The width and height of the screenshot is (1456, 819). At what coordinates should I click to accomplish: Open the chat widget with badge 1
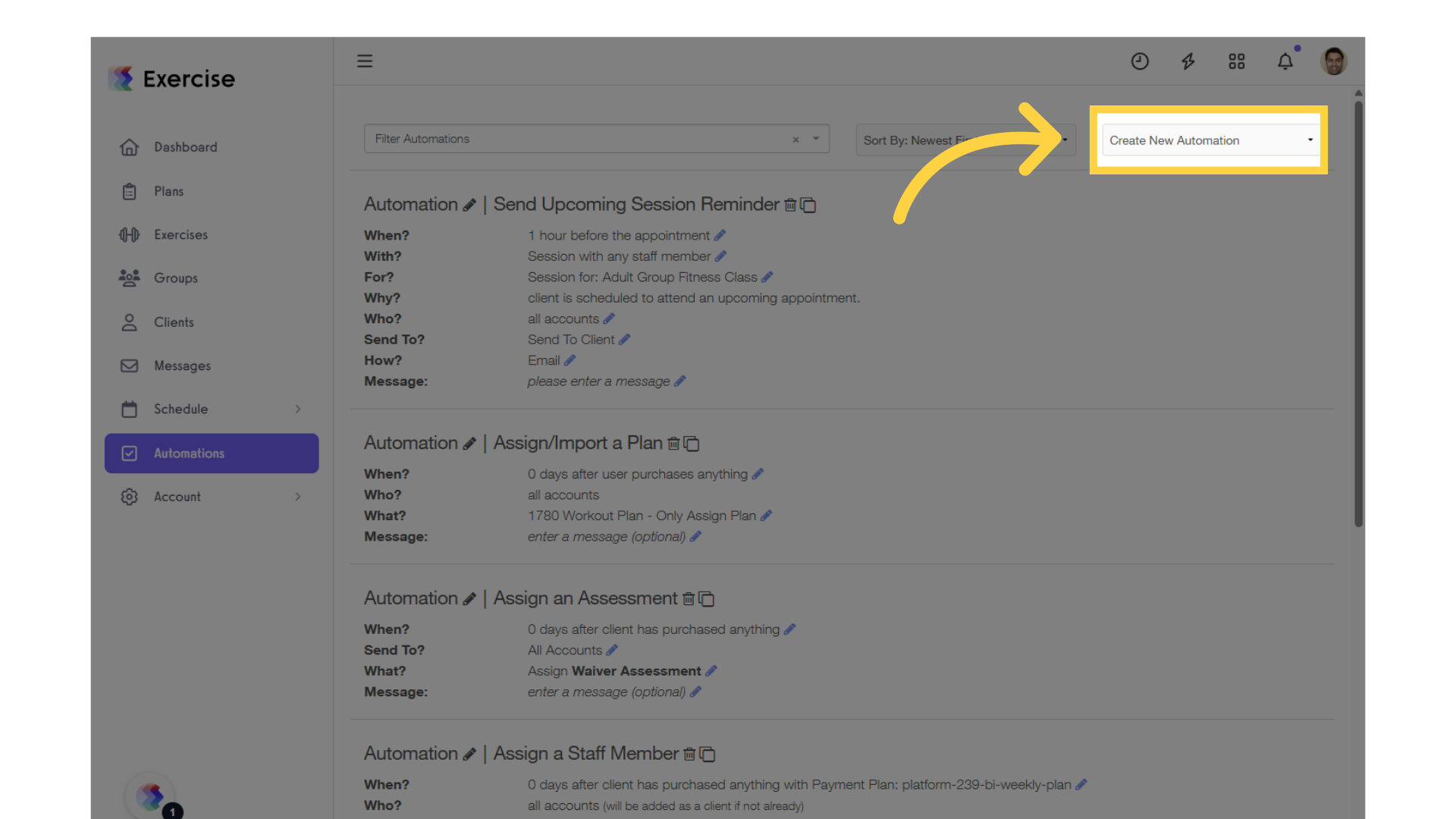tap(151, 797)
